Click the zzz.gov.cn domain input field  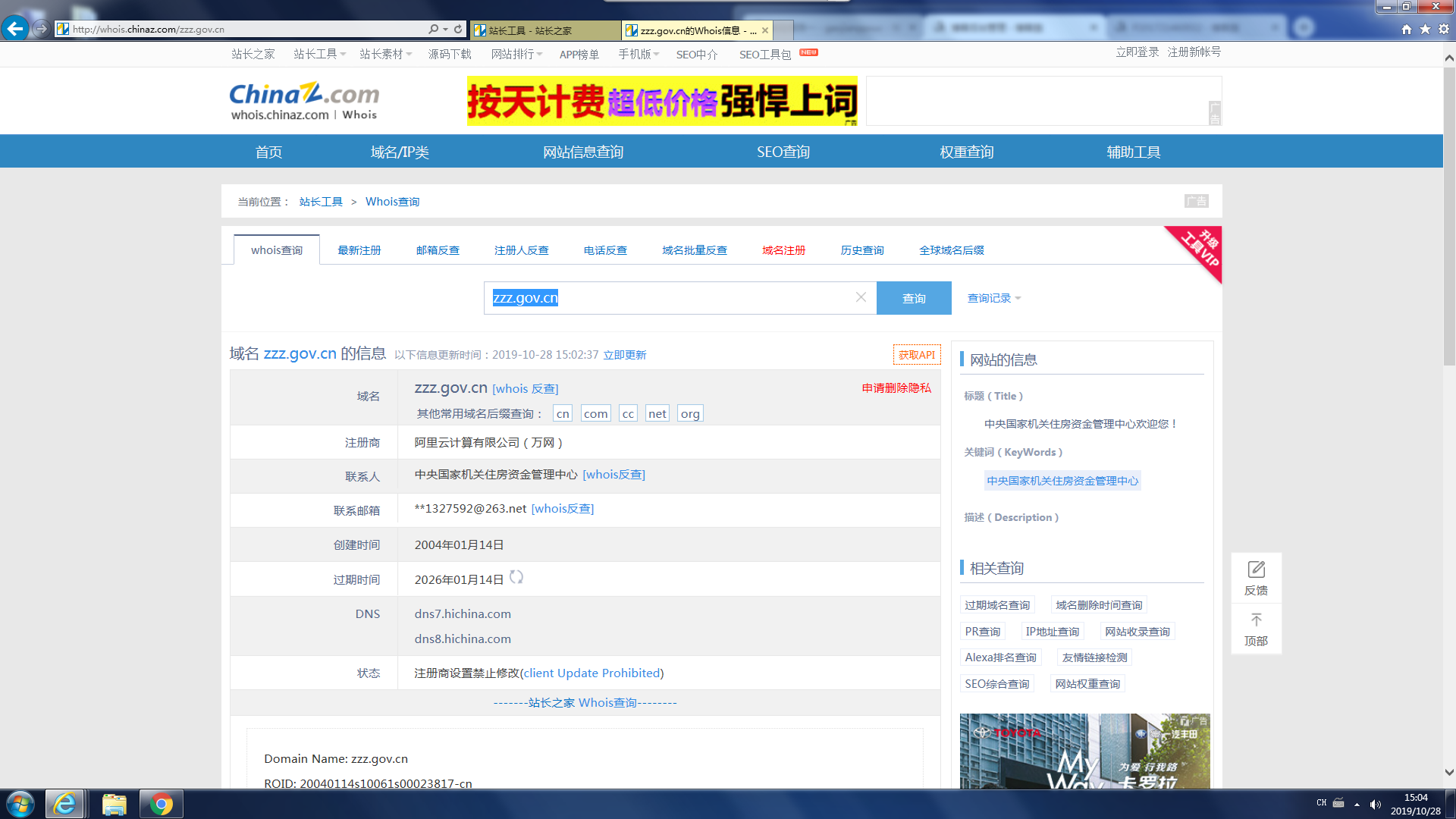667,298
